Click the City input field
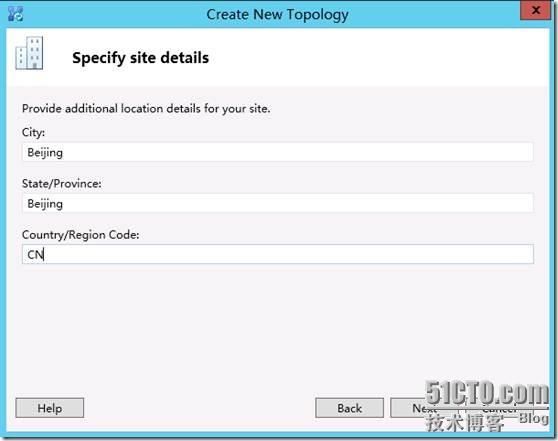 [x=278, y=152]
